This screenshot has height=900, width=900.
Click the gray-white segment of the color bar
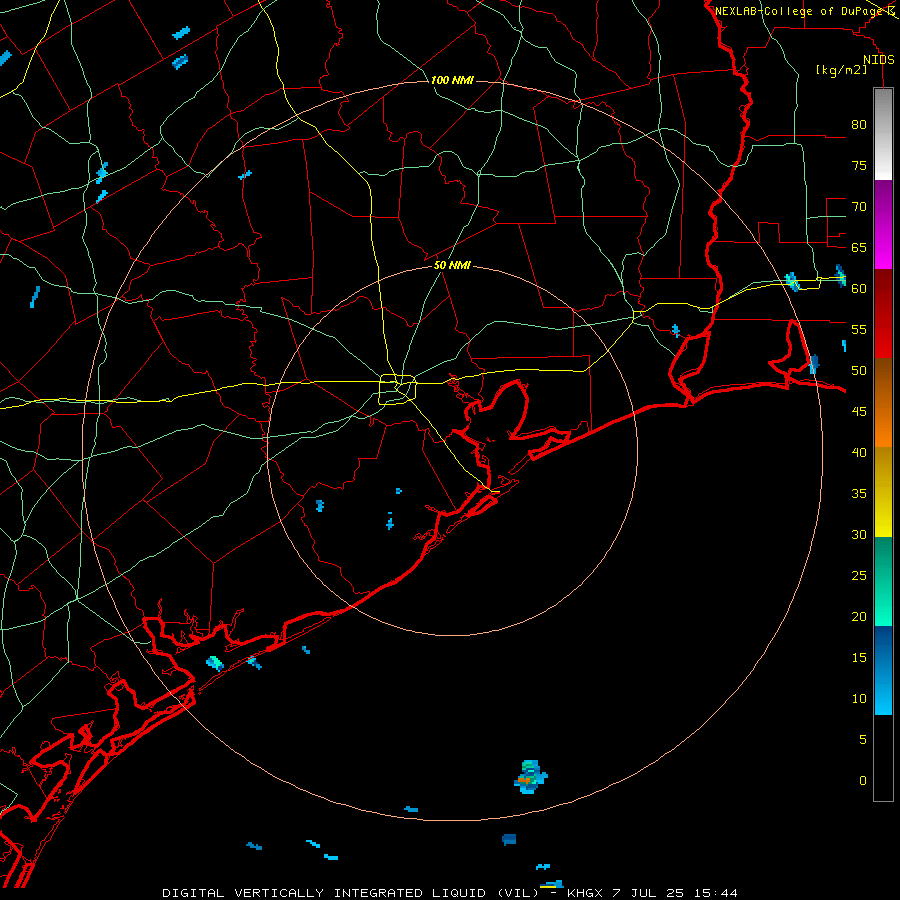(883, 134)
